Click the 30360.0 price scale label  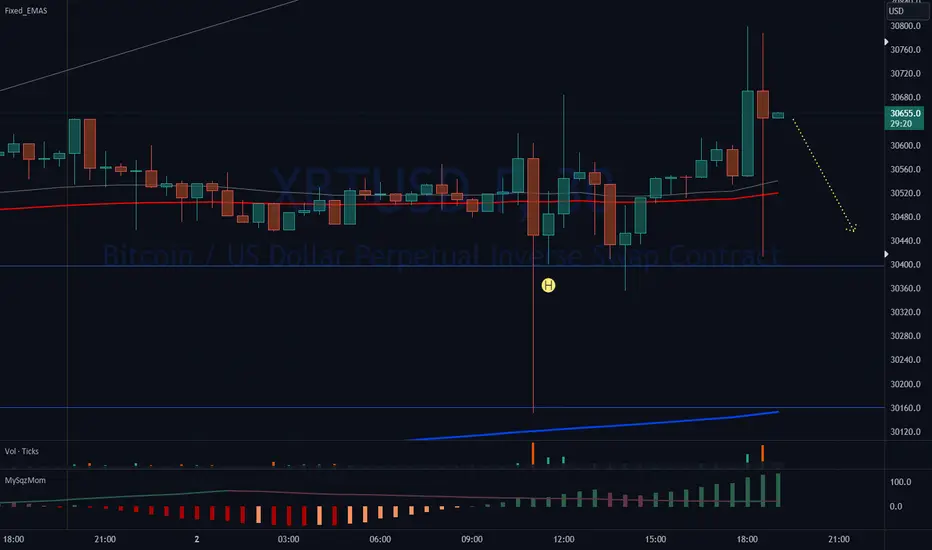pos(905,288)
